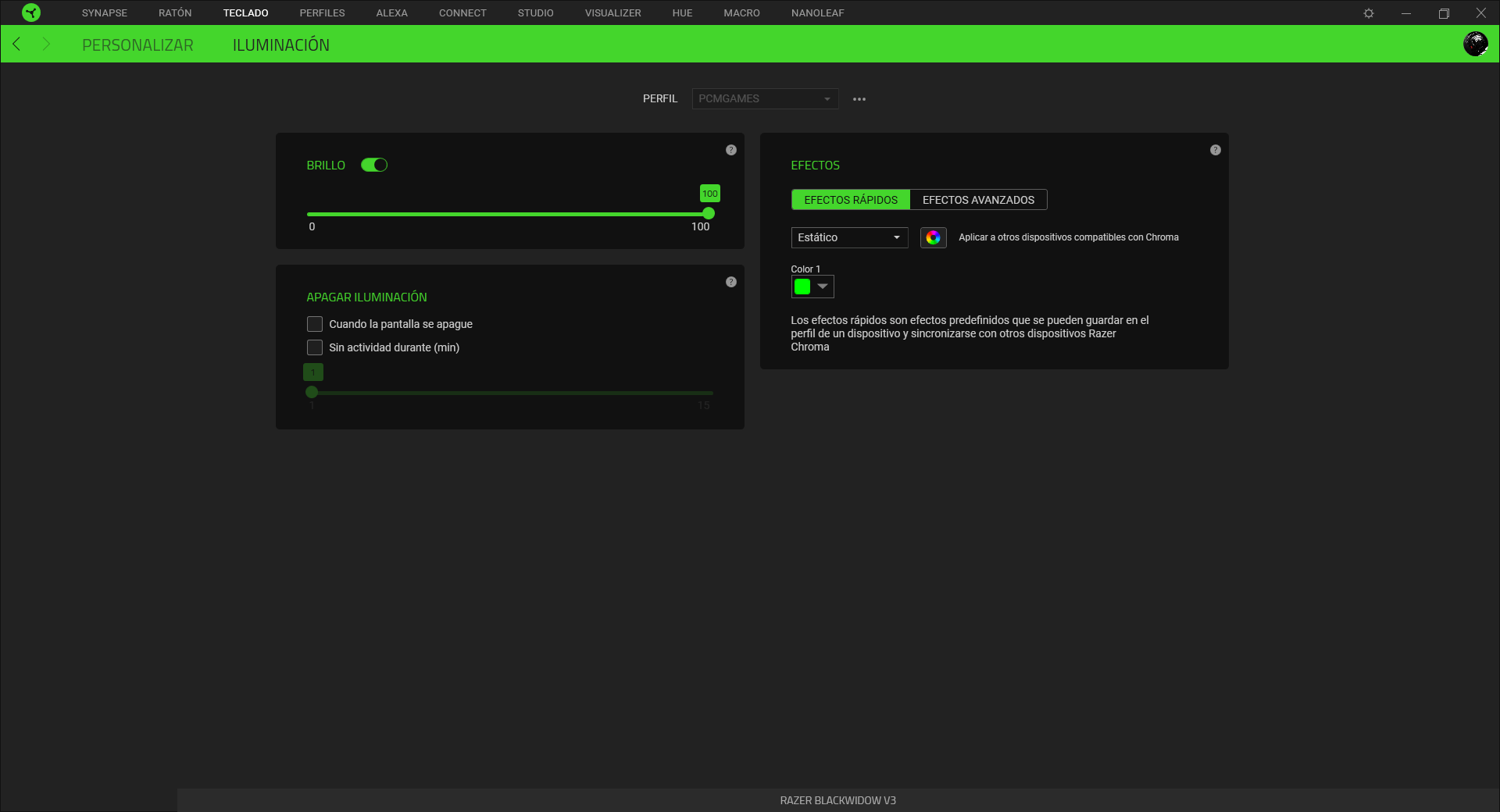Click the brightness value 100 tooltip
1500x812 pixels.
710,194
